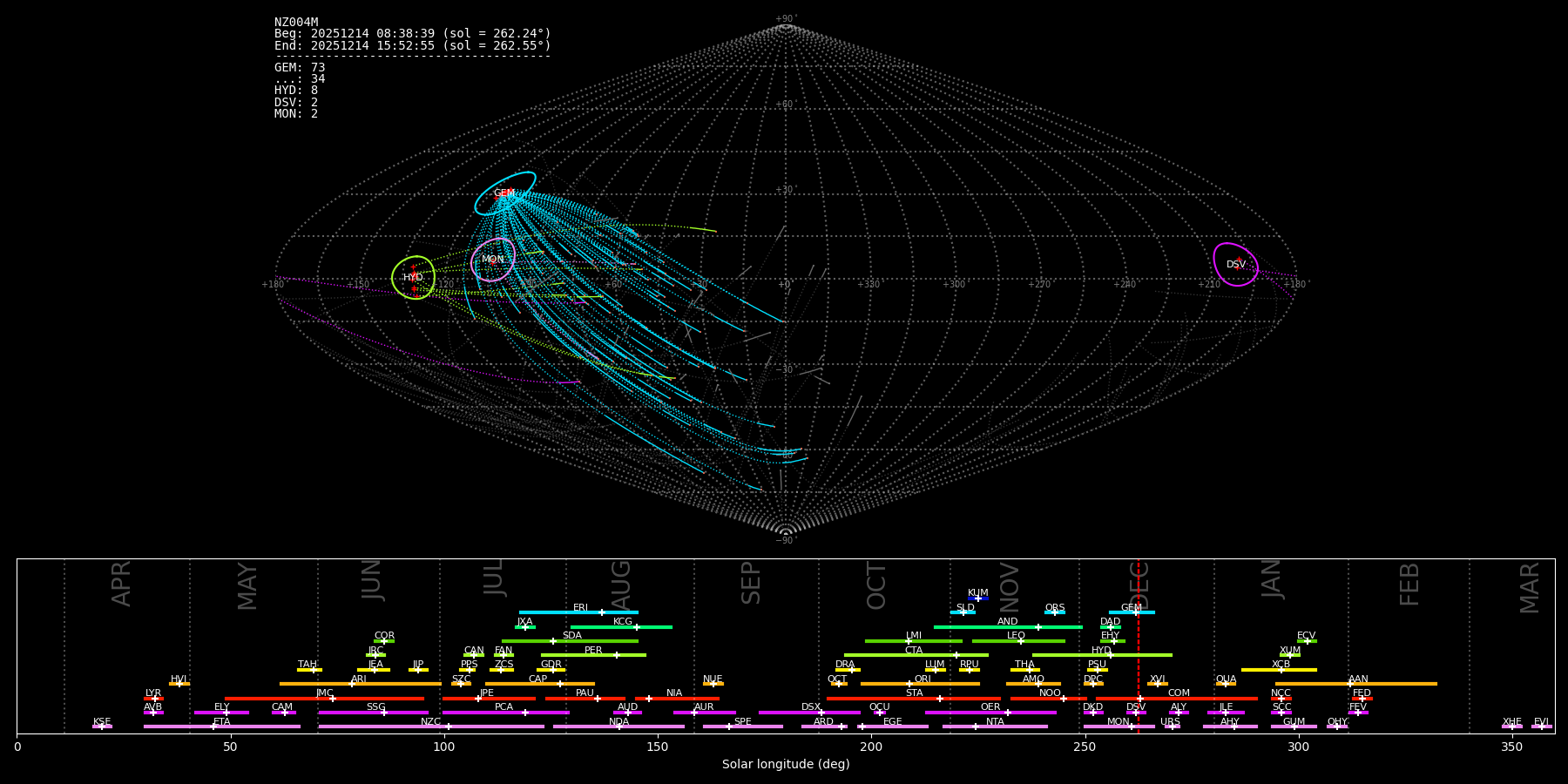1568x784 pixels.
Task: Click the +90° label at the map top
Action: (x=786, y=19)
